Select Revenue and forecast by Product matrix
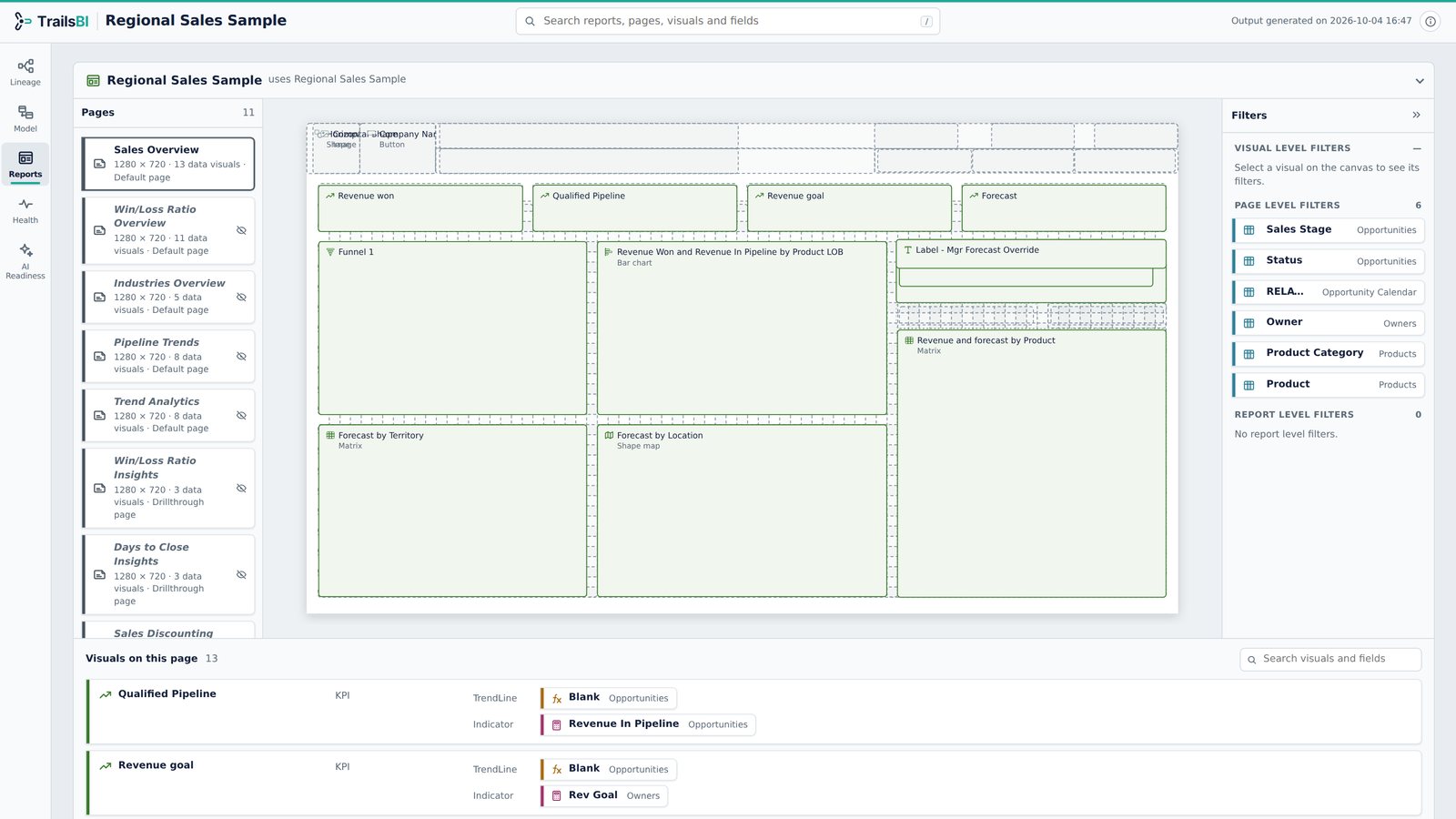The image size is (1456, 819). pos(1031,463)
